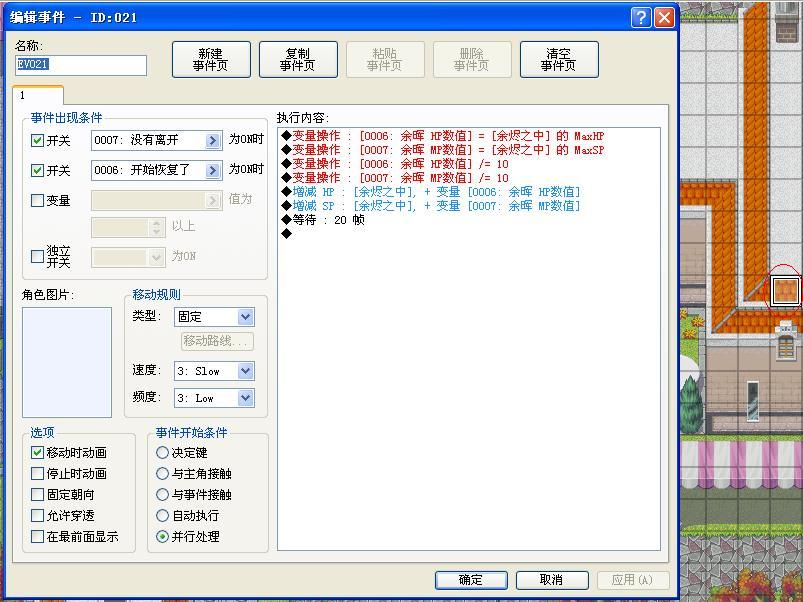Click the 清空事件页 button
Image resolution: width=803 pixels, height=602 pixels.
(x=559, y=59)
